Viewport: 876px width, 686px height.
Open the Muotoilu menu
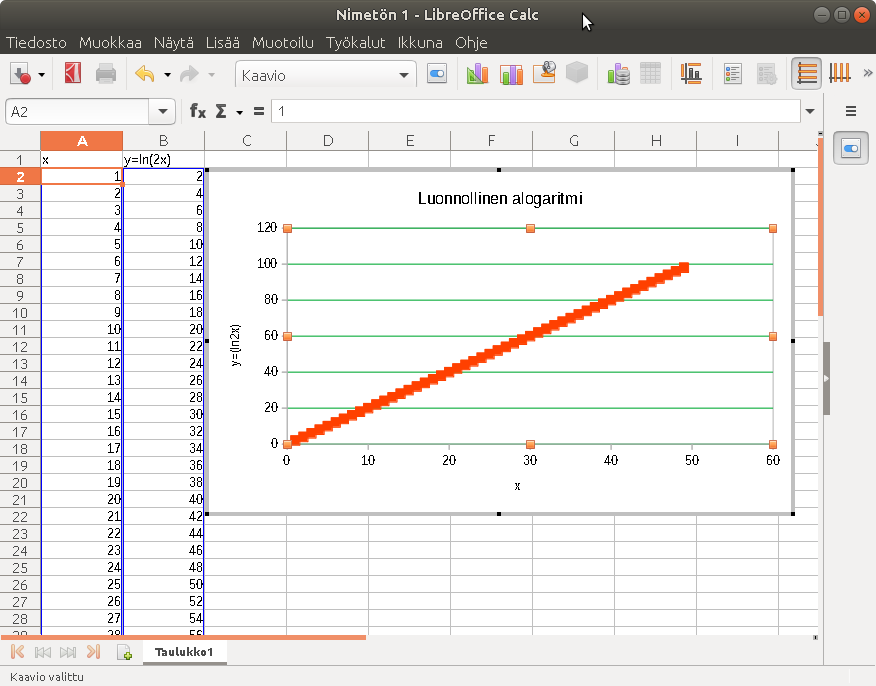[x=283, y=43]
